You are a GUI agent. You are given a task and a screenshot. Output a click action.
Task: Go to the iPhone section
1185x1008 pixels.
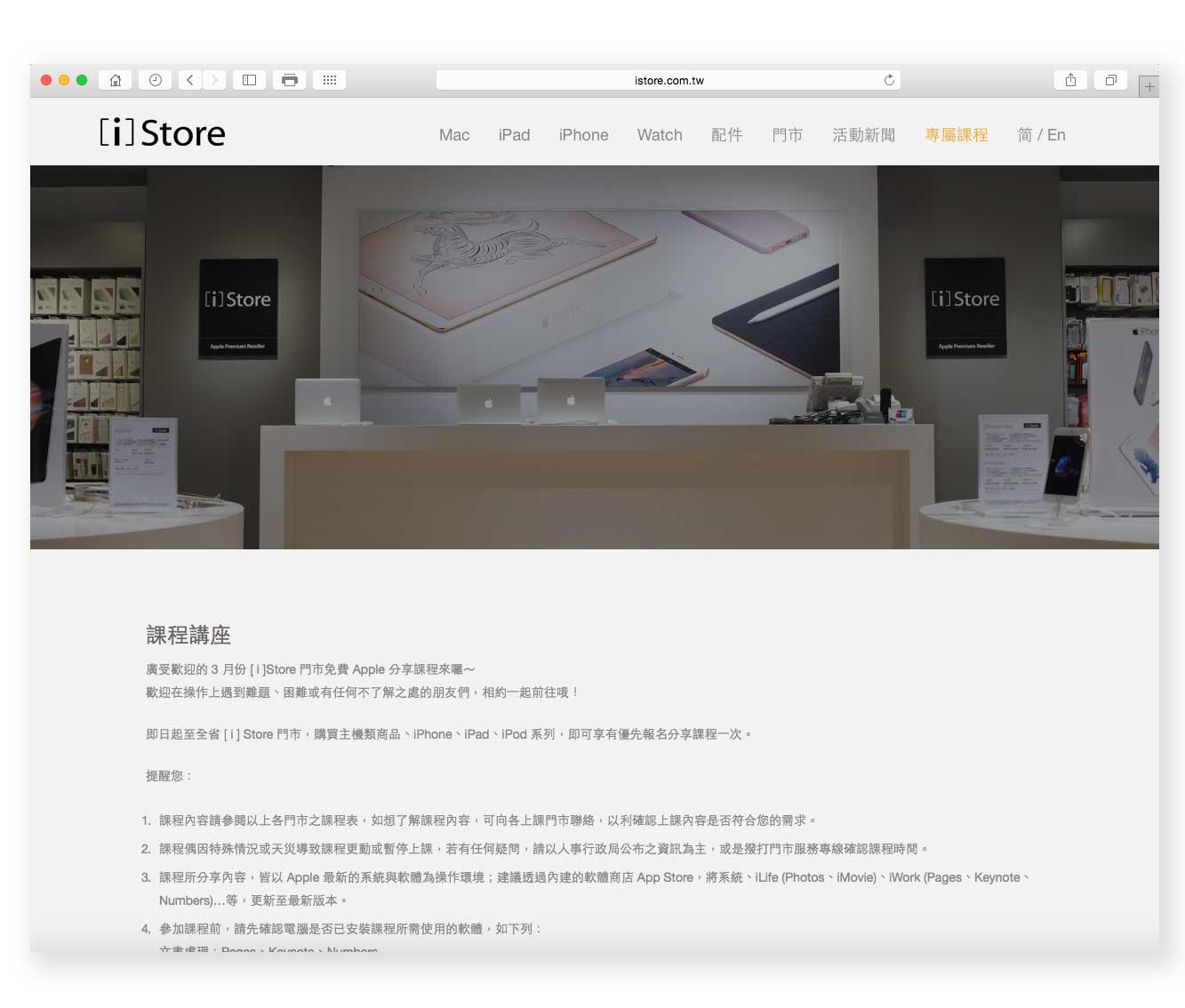click(583, 135)
